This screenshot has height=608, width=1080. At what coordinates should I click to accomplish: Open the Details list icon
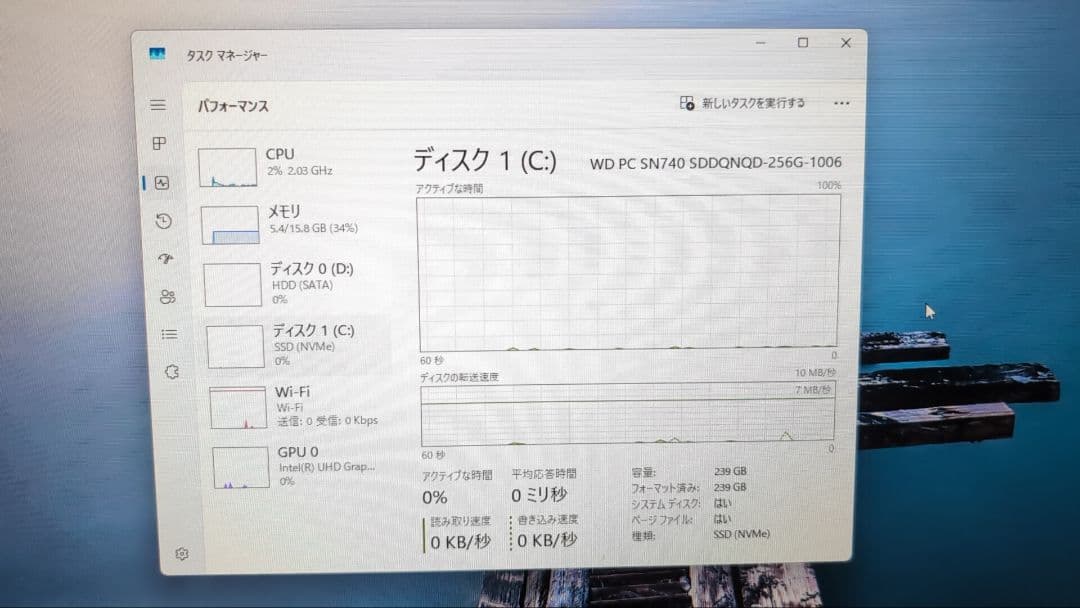[x=169, y=334]
